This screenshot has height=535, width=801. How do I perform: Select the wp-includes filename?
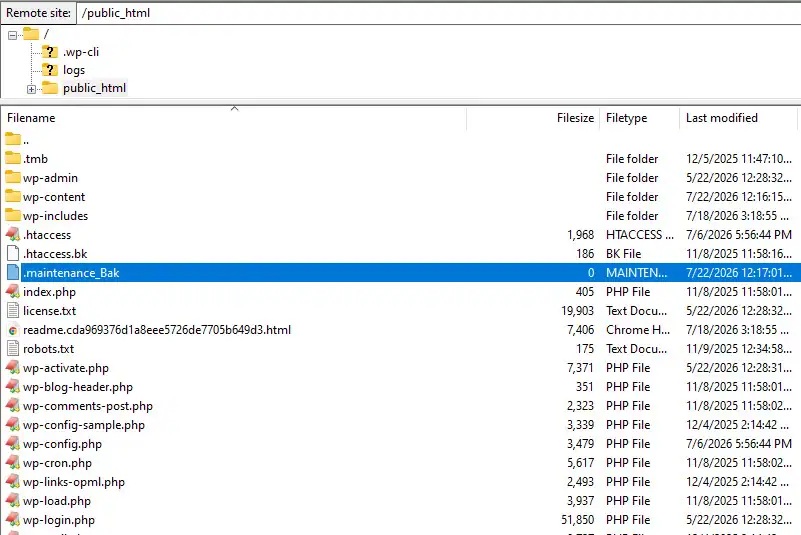(55, 216)
